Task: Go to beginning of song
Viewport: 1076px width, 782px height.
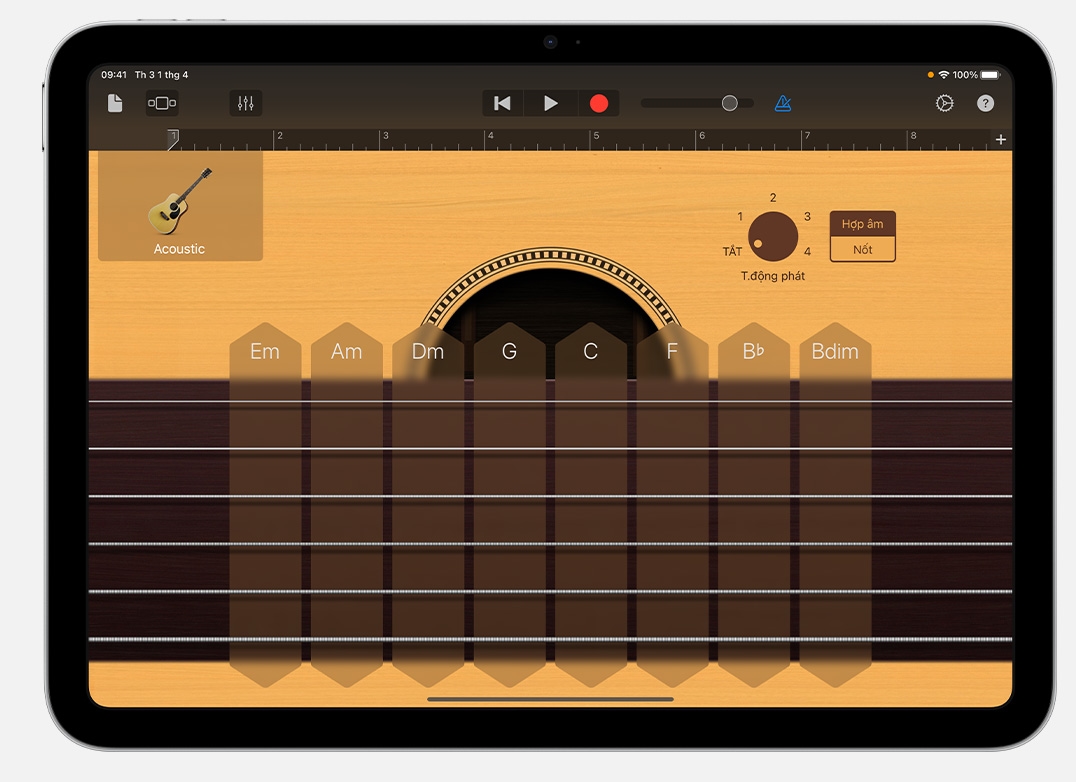Action: 503,103
